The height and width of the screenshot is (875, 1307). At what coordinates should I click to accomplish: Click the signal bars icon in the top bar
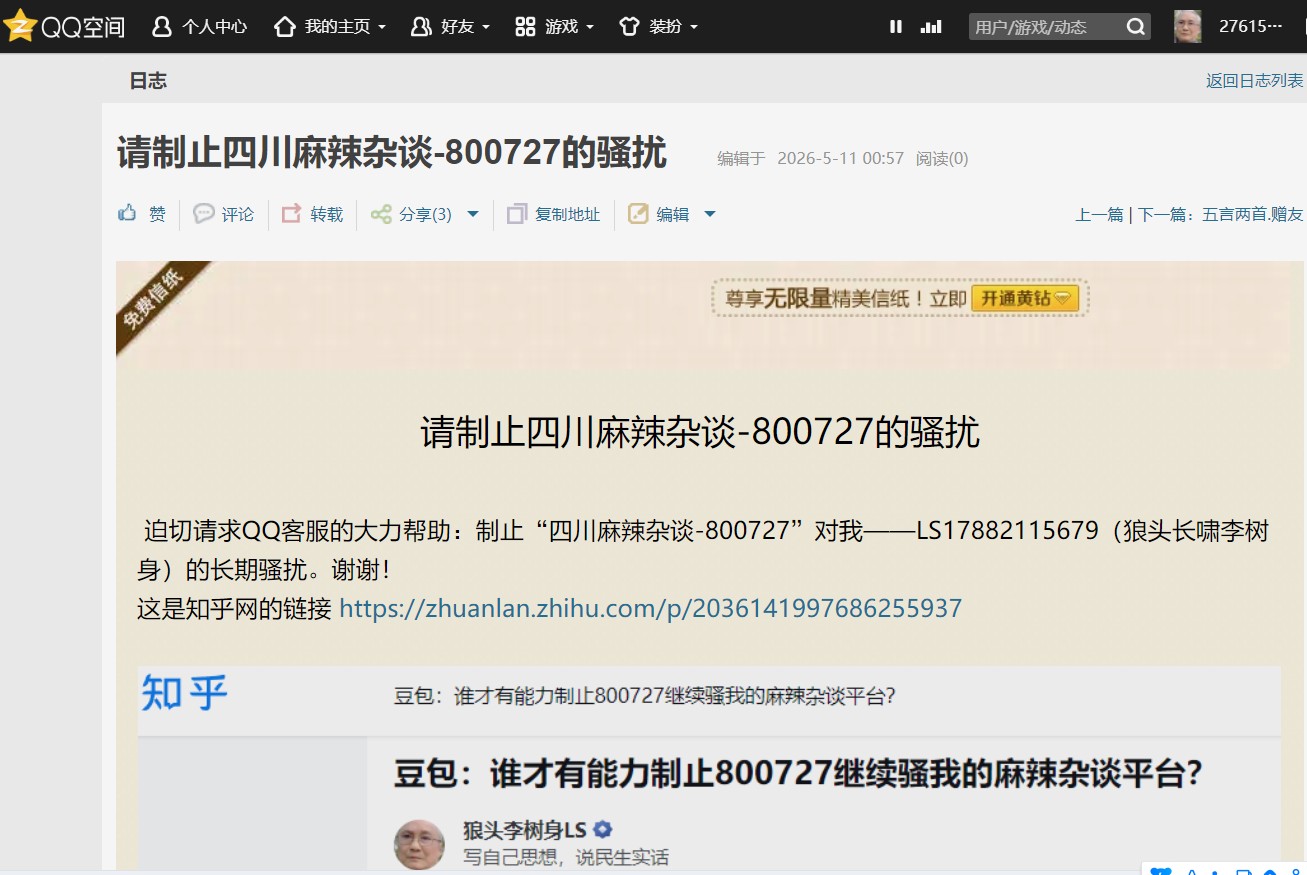coord(931,27)
